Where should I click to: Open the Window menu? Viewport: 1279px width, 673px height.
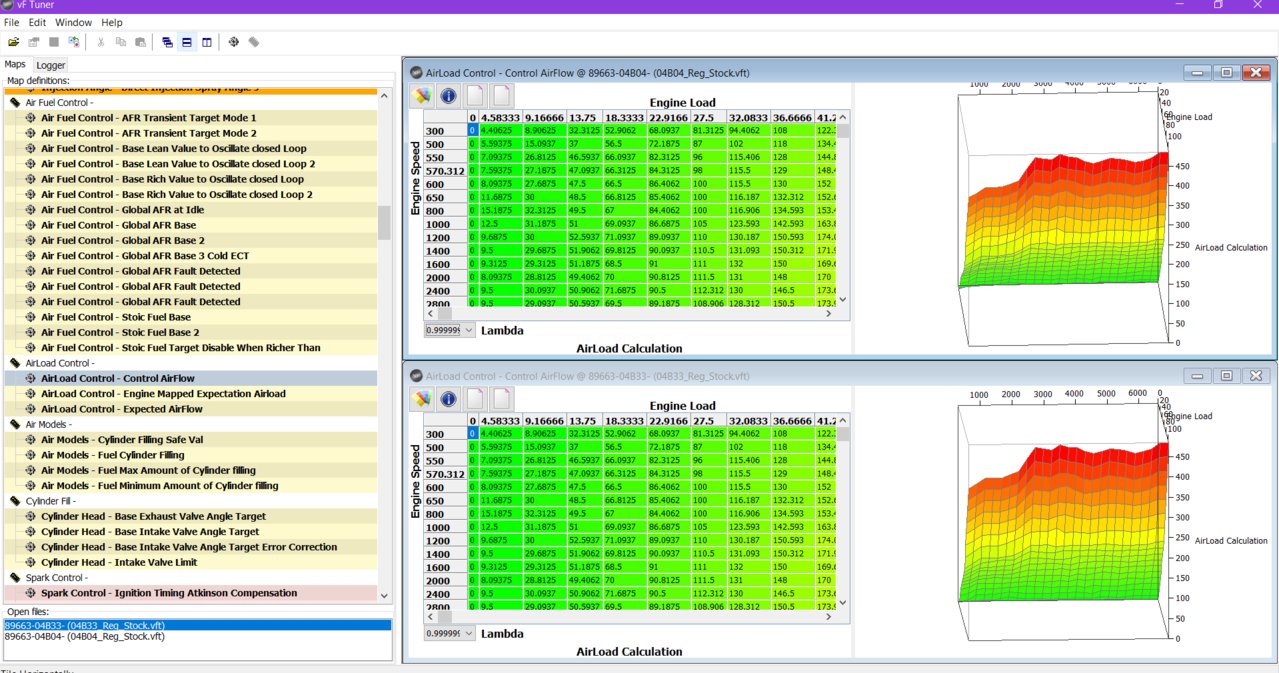click(x=73, y=22)
